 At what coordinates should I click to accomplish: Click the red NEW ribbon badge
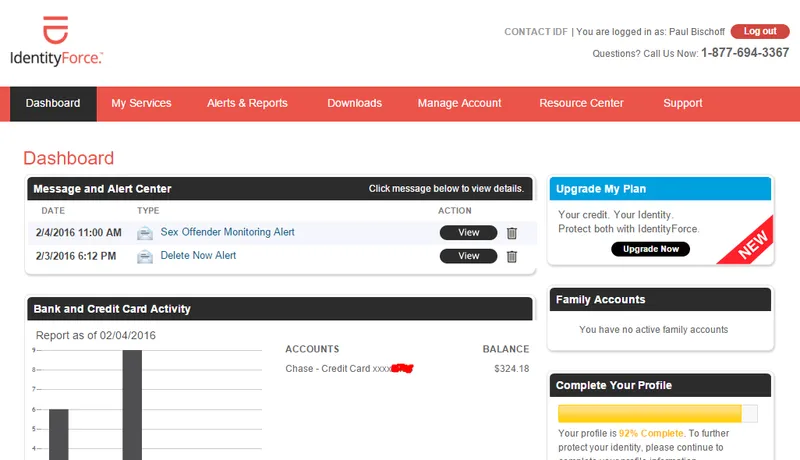pos(748,241)
